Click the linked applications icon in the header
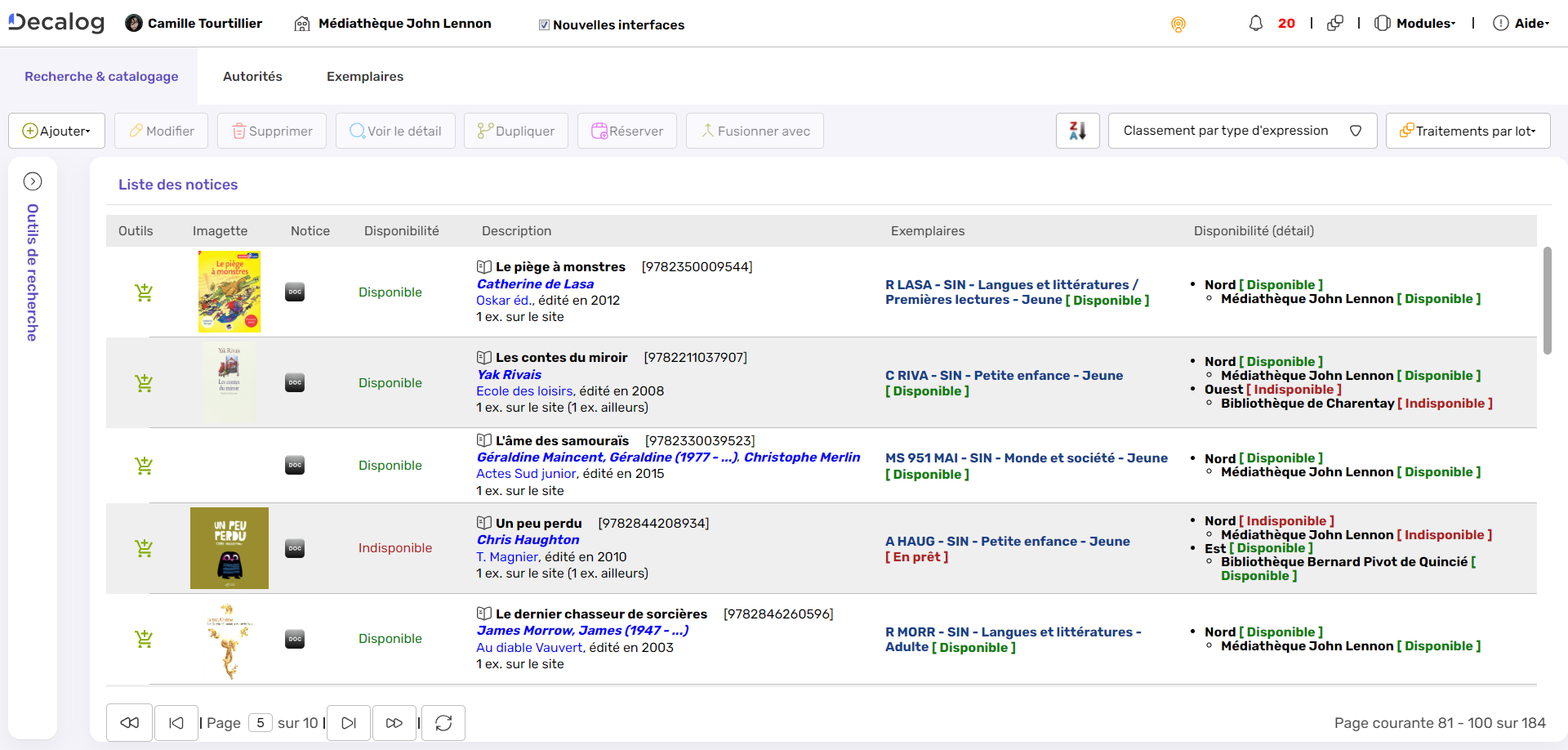 (1336, 23)
